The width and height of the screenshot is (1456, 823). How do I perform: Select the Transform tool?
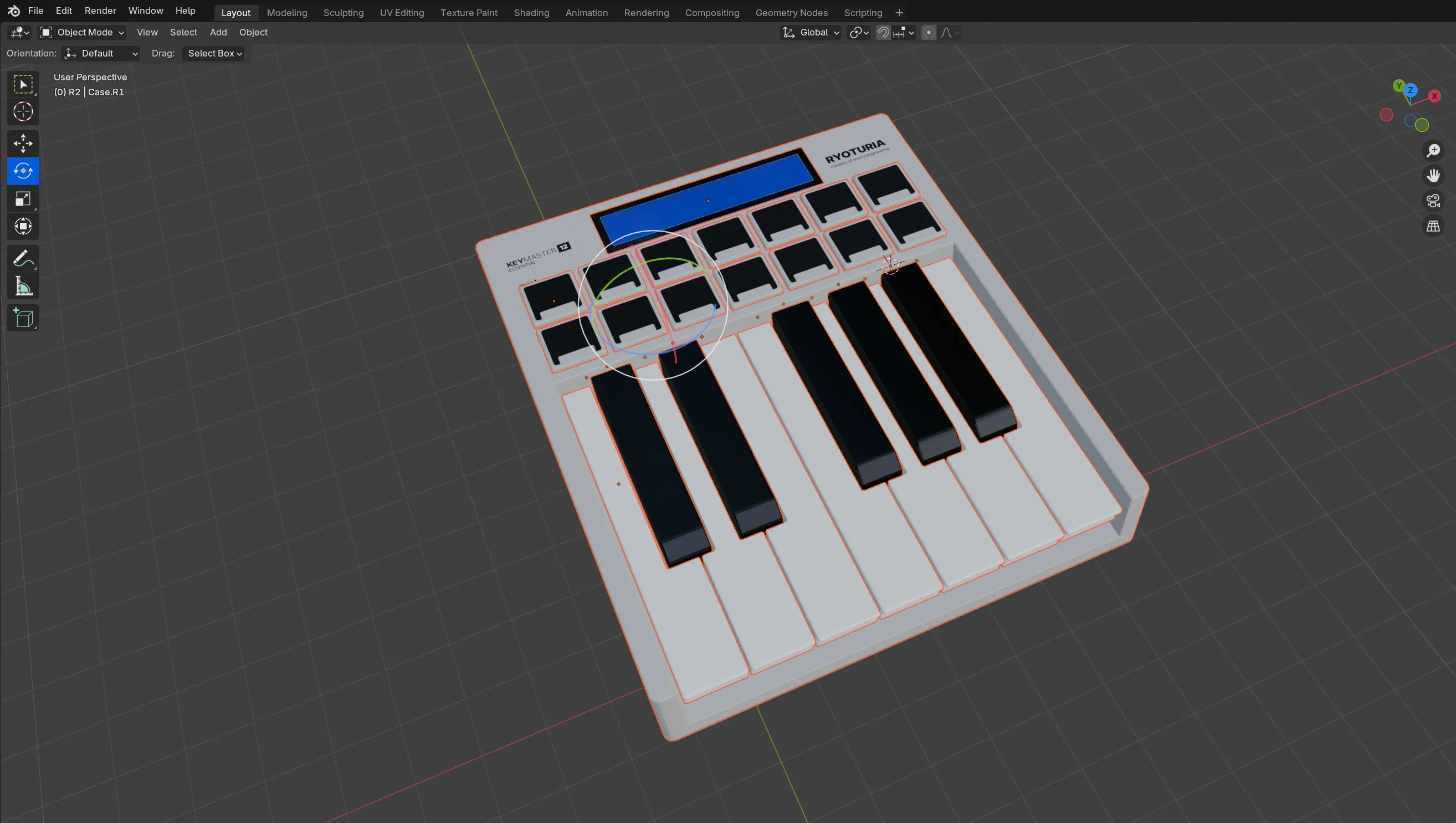tap(23, 227)
